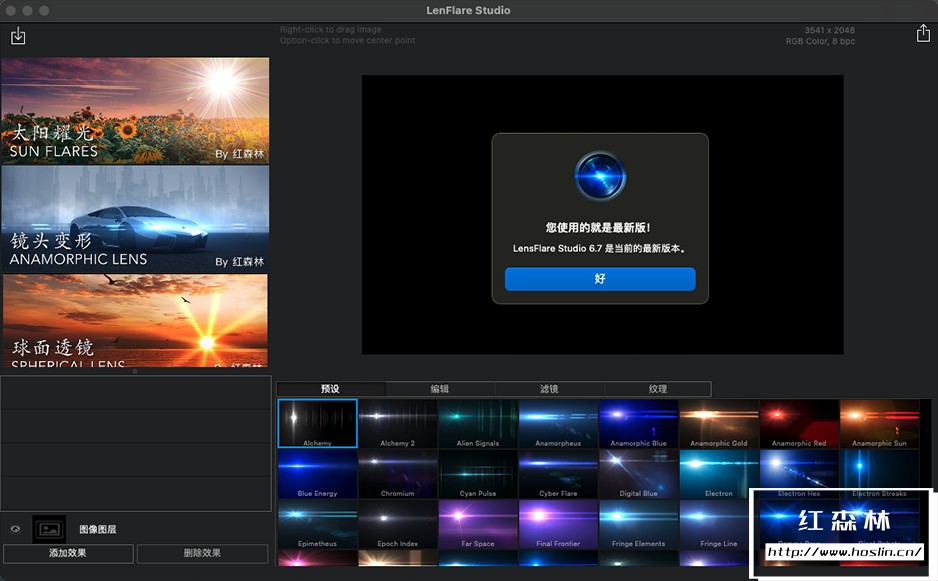The height and width of the screenshot is (581, 938).
Task: Click the 您使用的就是最新版! dialog heading
Action: pos(598,227)
